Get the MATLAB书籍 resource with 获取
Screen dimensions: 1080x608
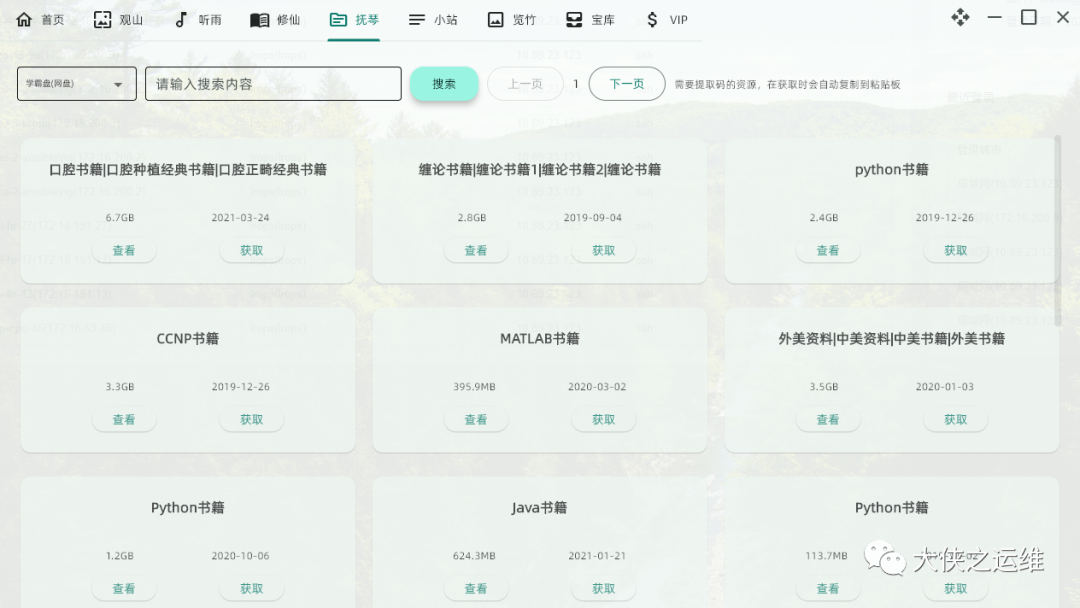603,419
